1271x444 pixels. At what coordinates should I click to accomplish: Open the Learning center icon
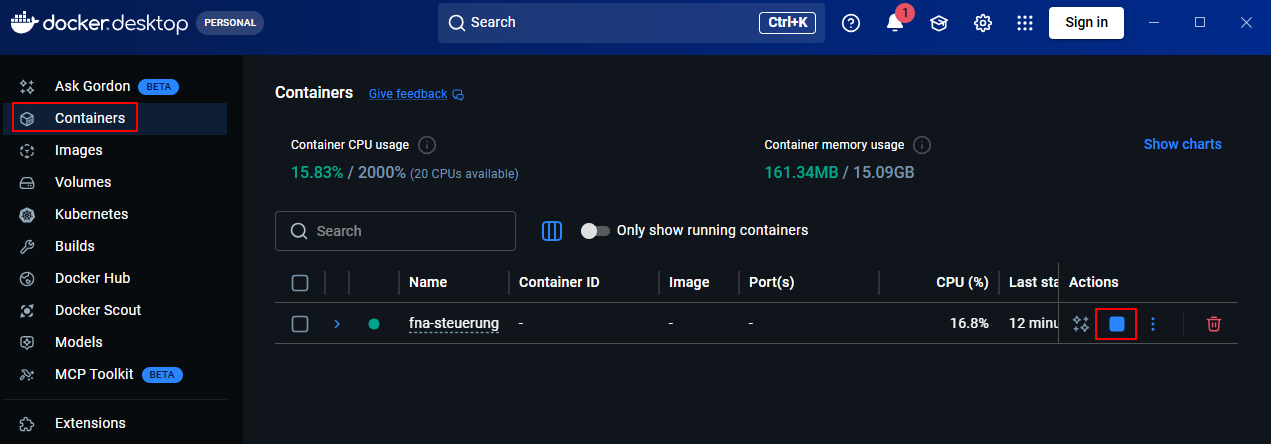pos(939,23)
